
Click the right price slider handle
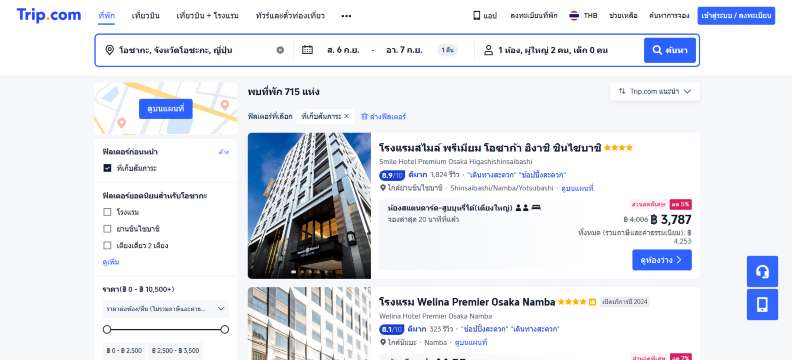pyautogui.click(x=225, y=330)
